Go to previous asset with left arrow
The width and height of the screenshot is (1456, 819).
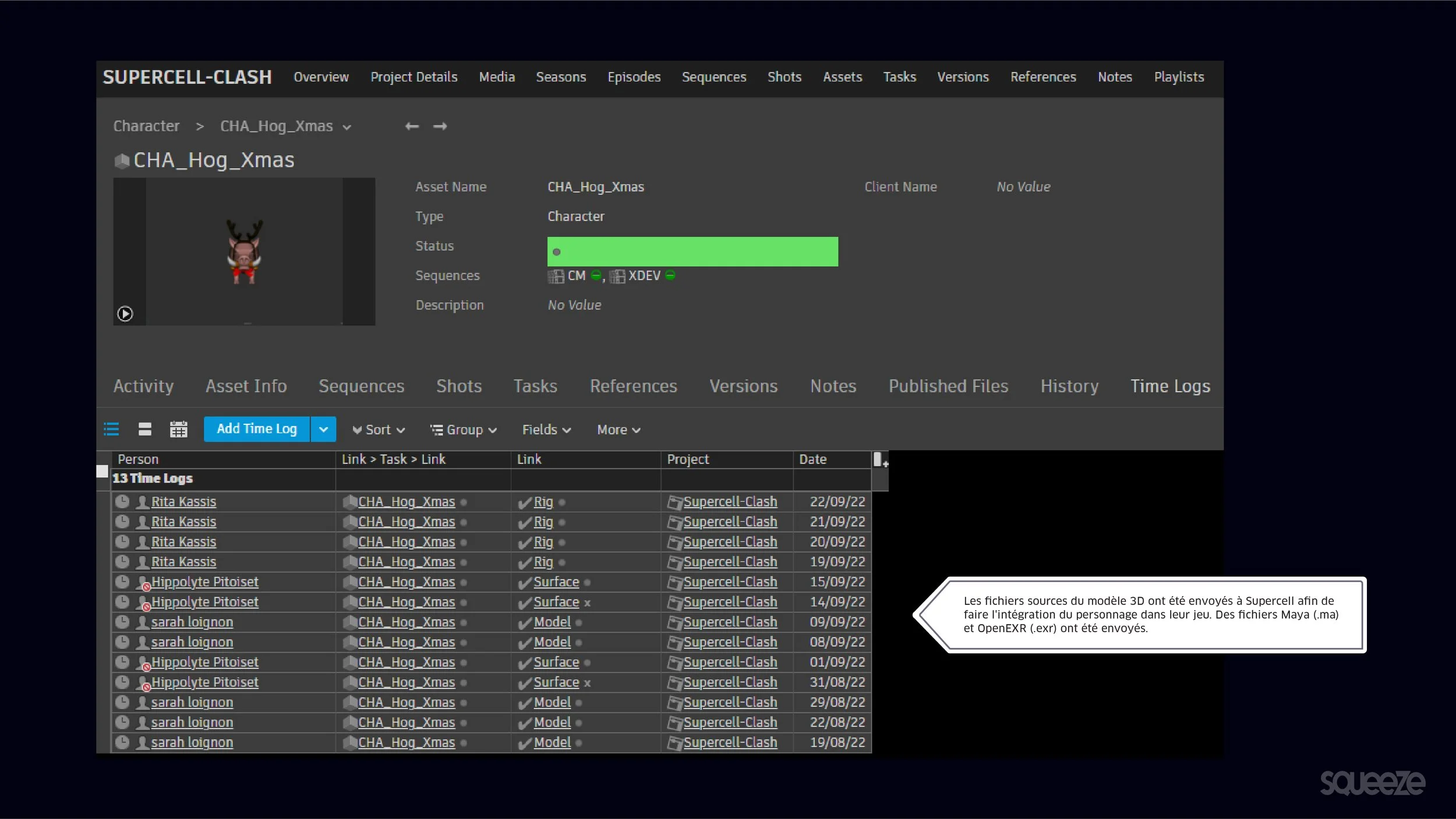(x=412, y=126)
